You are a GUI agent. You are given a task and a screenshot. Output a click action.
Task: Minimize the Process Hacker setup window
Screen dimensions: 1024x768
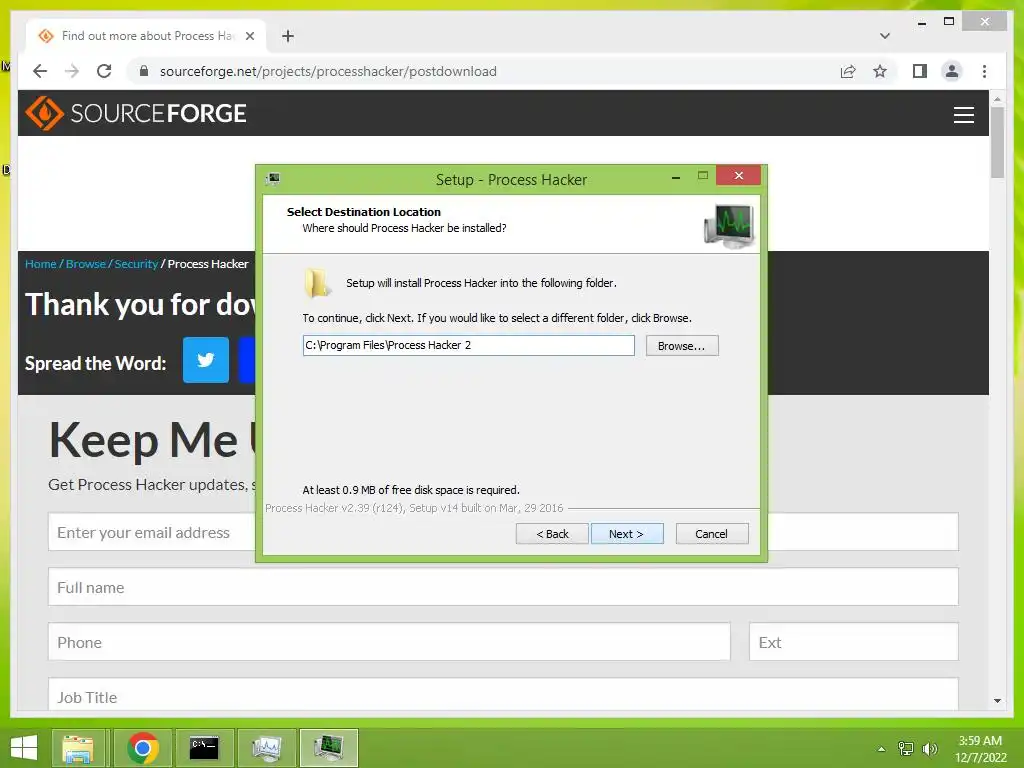(676, 176)
